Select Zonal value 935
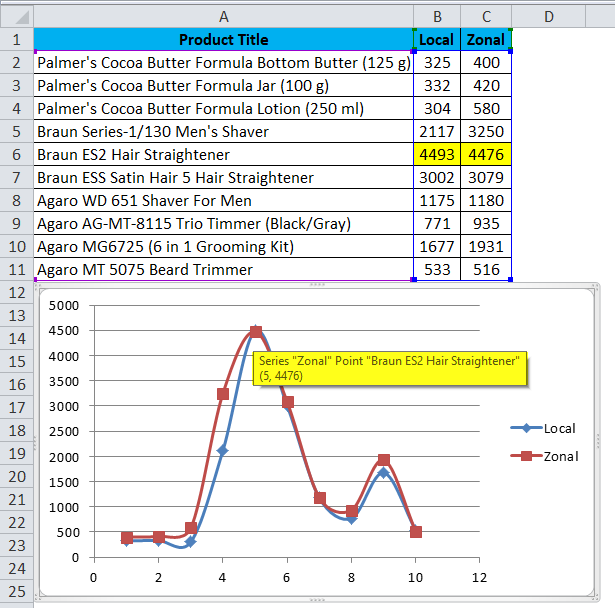 coord(486,224)
